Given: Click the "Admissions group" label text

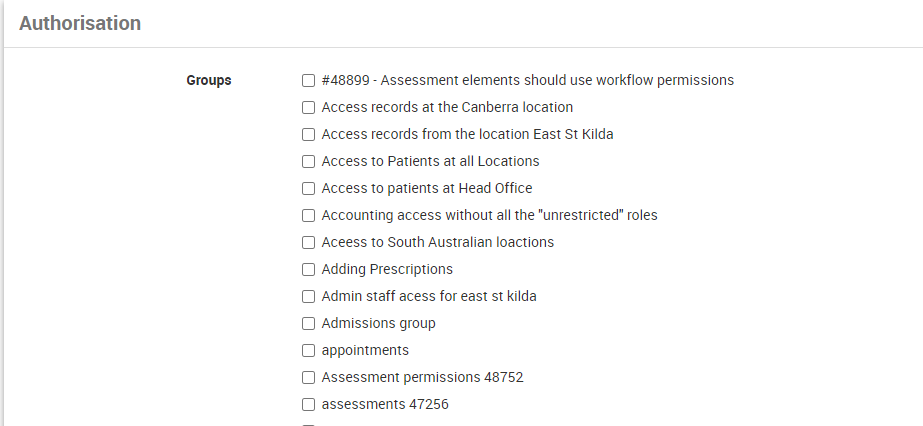Looking at the screenshot, I should point(378,323).
